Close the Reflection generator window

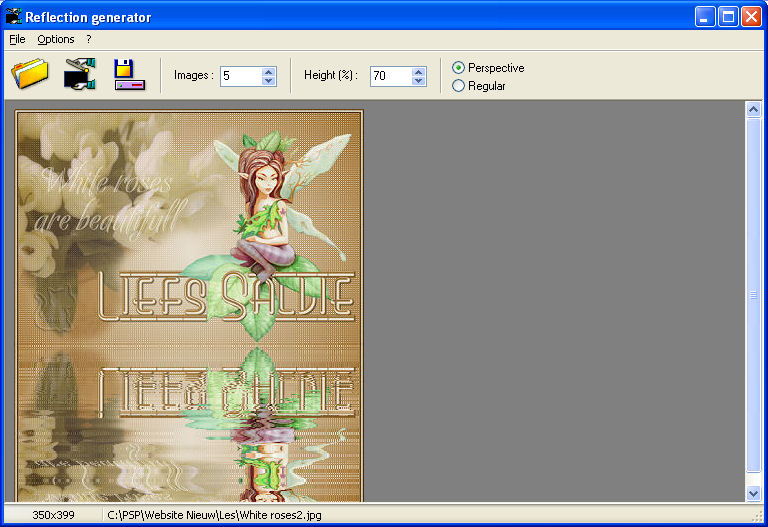751,17
